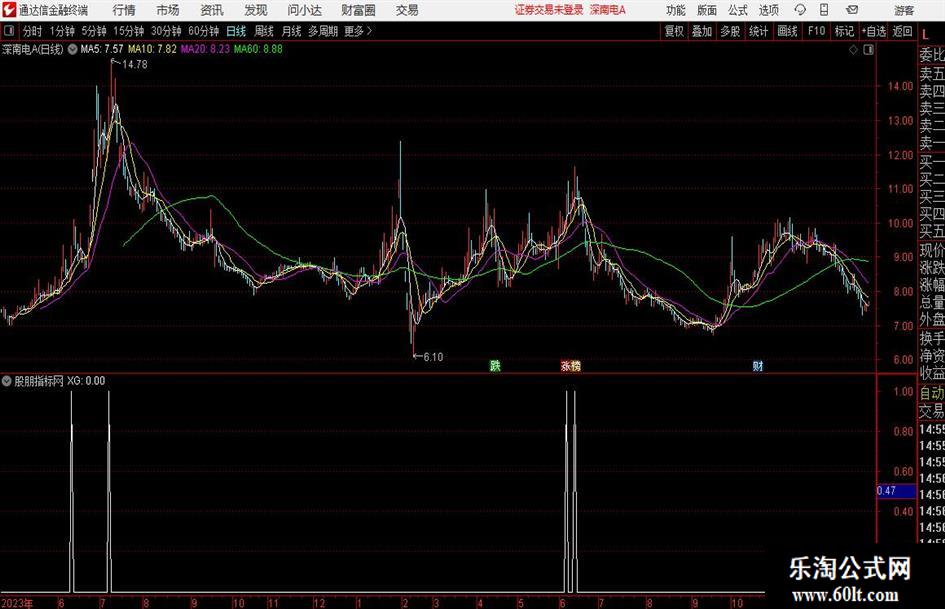Click the MA60: 8.88 label
945x609 pixels.
point(259,49)
